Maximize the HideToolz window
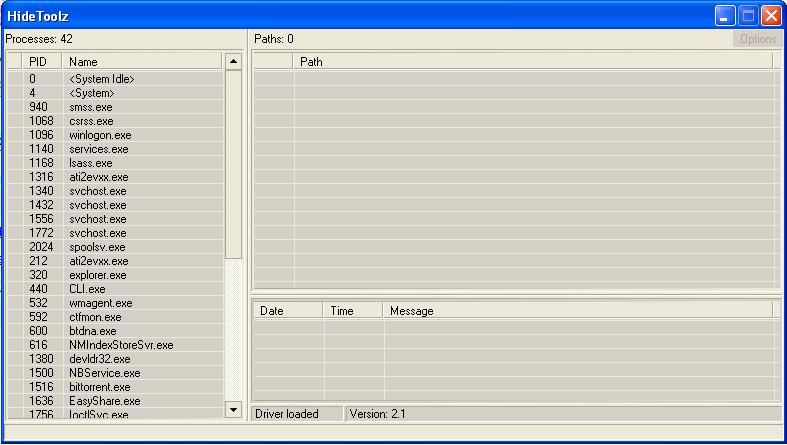This screenshot has height=445, width=787. (x=748, y=15)
